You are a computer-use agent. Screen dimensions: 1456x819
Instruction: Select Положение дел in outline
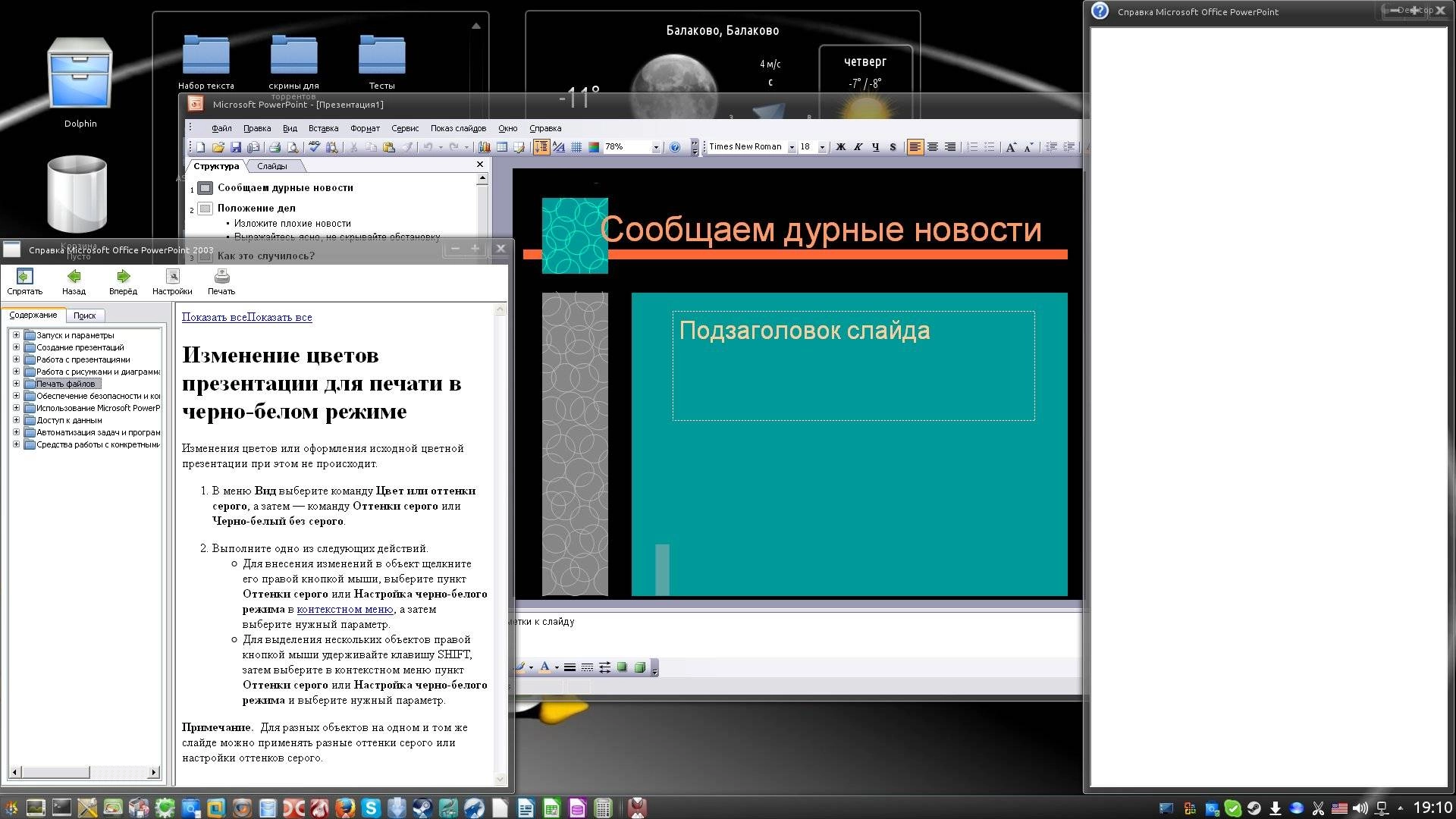(x=256, y=208)
